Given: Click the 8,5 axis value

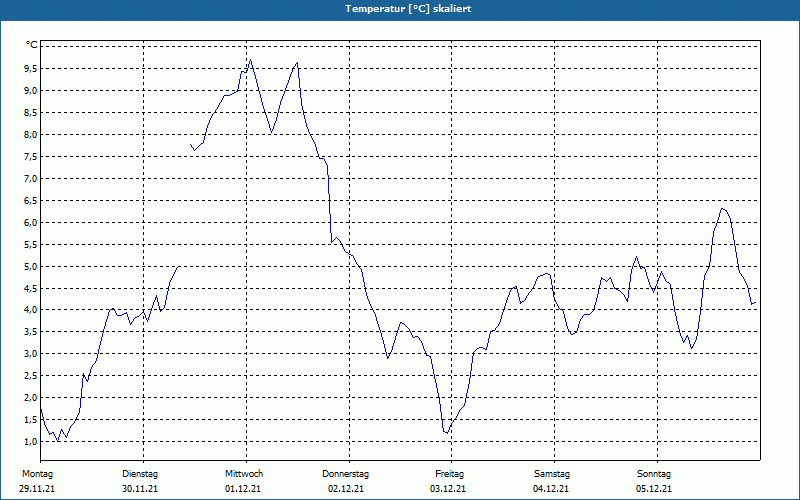Looking at the screenshot, I should point(31,112).
